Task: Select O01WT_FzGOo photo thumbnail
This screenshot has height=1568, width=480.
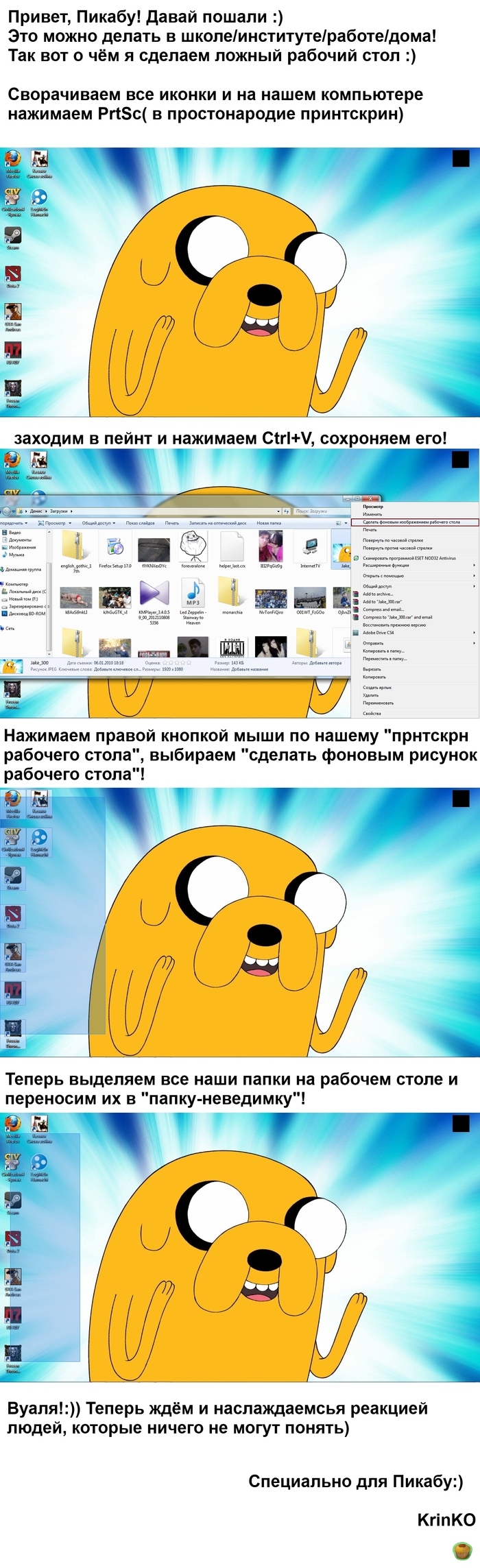Action: 310,601
